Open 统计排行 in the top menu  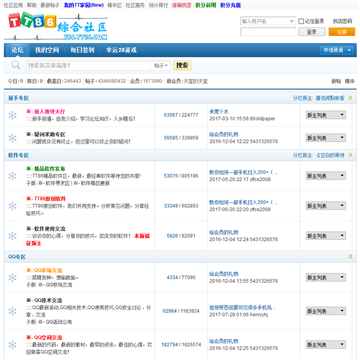click(158, 5)
